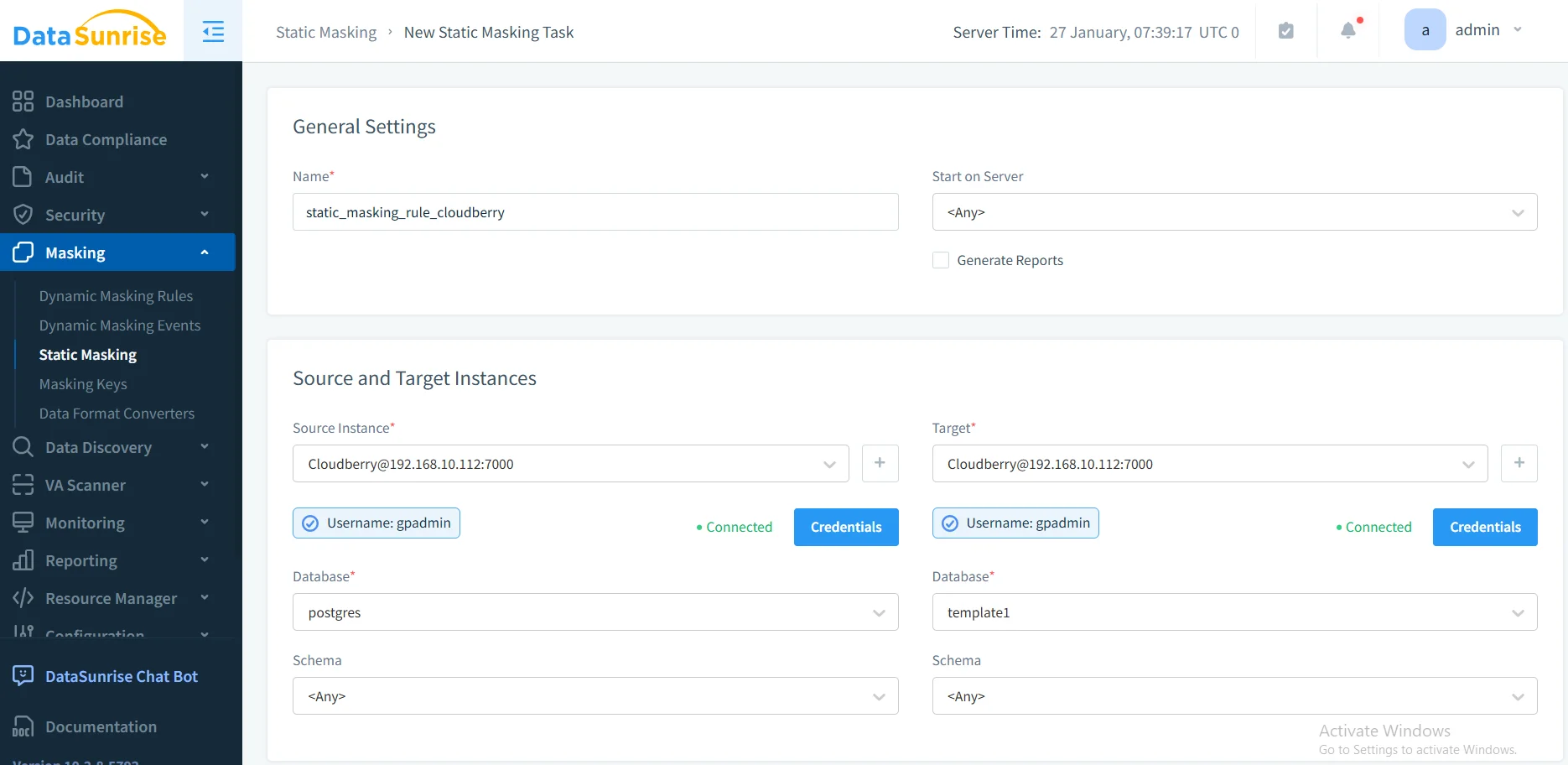Collapse the sidebar with the hamburger icon
The height and width of the screenshot is (765, 1568).
tap(213, 30)
